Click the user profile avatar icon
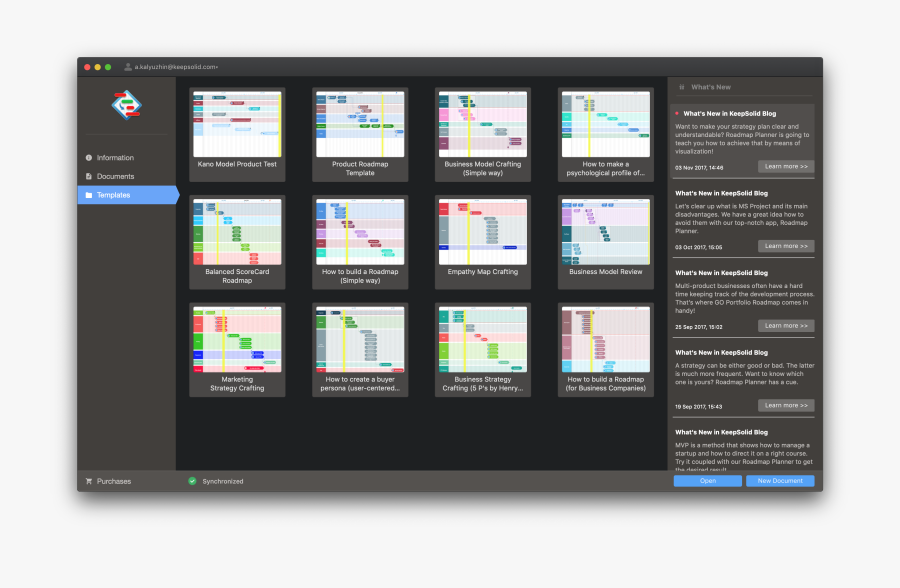Screen dimensions: 900x588 [128, 67]
